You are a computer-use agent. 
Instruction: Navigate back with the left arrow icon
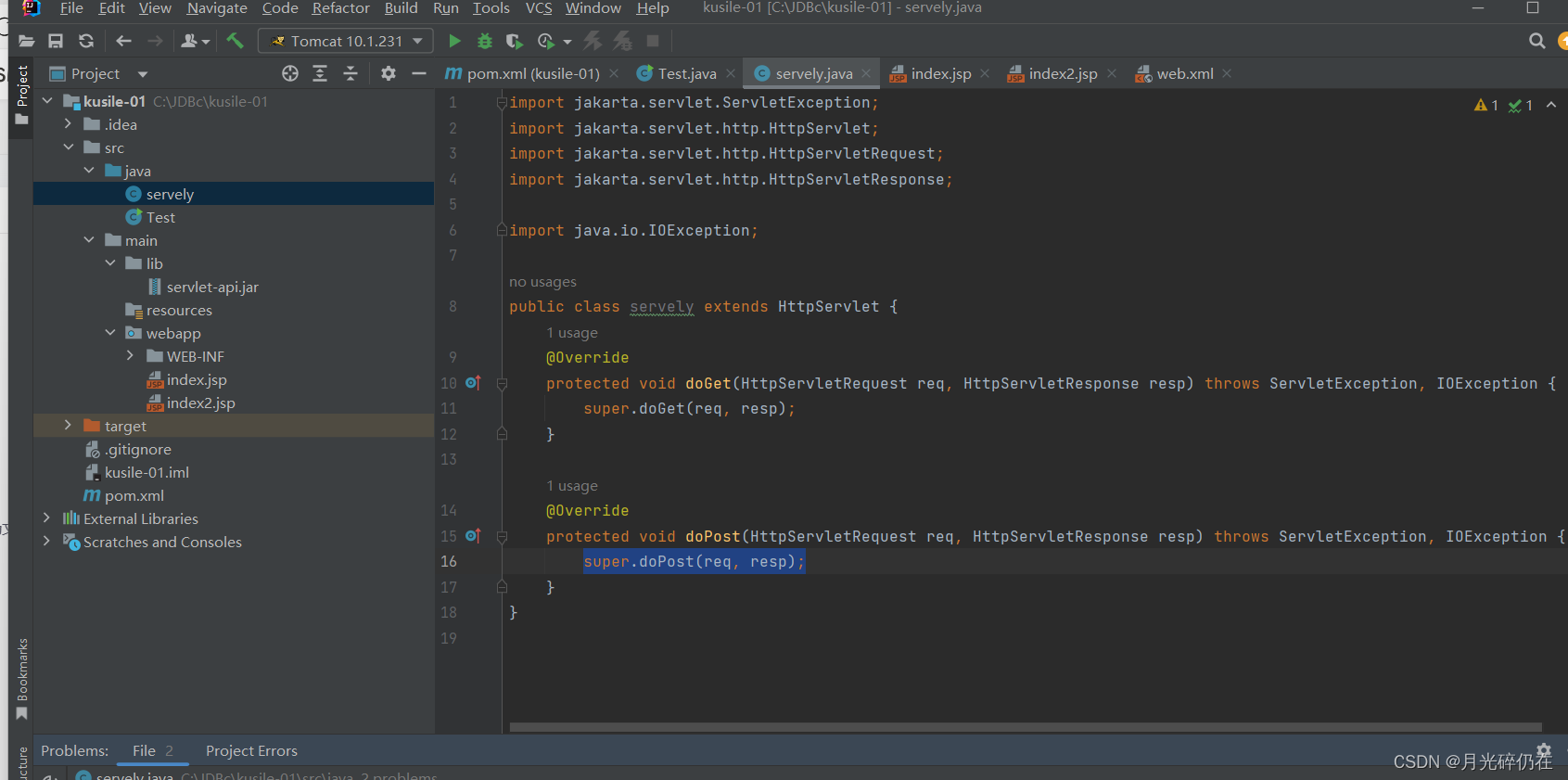[123, 41]
